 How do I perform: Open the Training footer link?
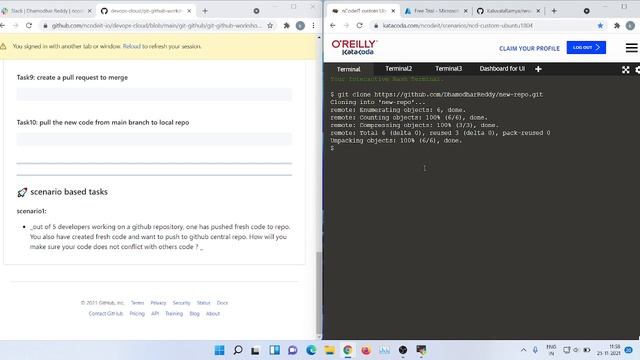pos(174,313)
